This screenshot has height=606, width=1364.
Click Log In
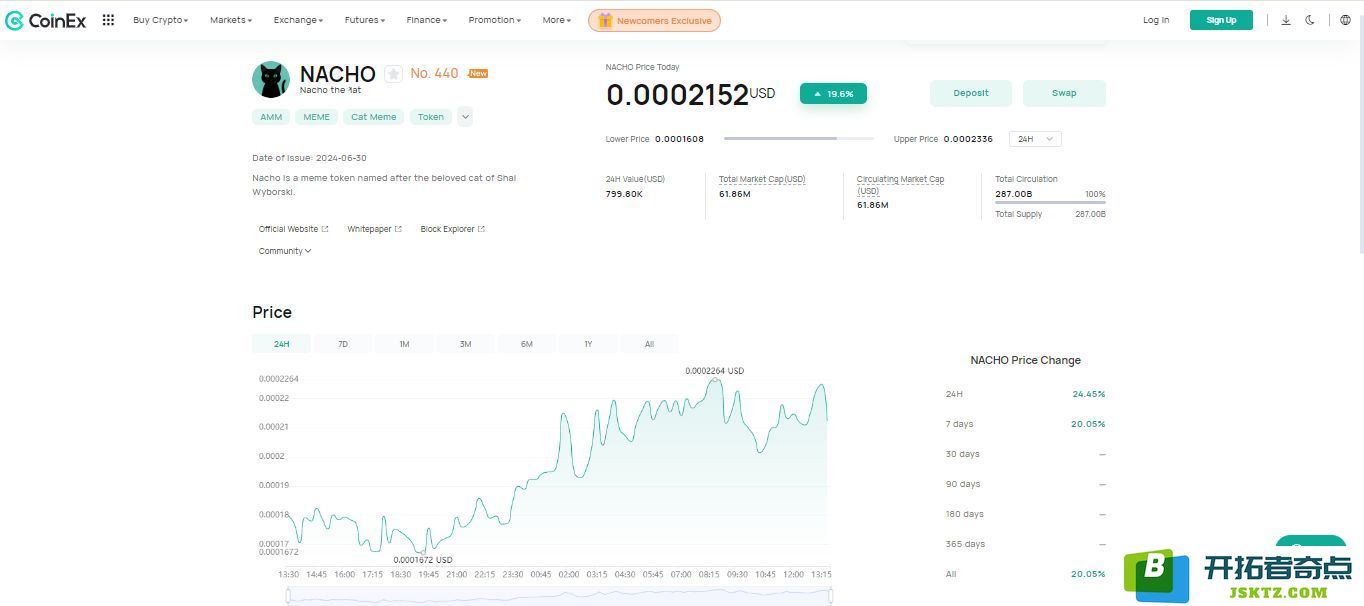(1156, 20)
